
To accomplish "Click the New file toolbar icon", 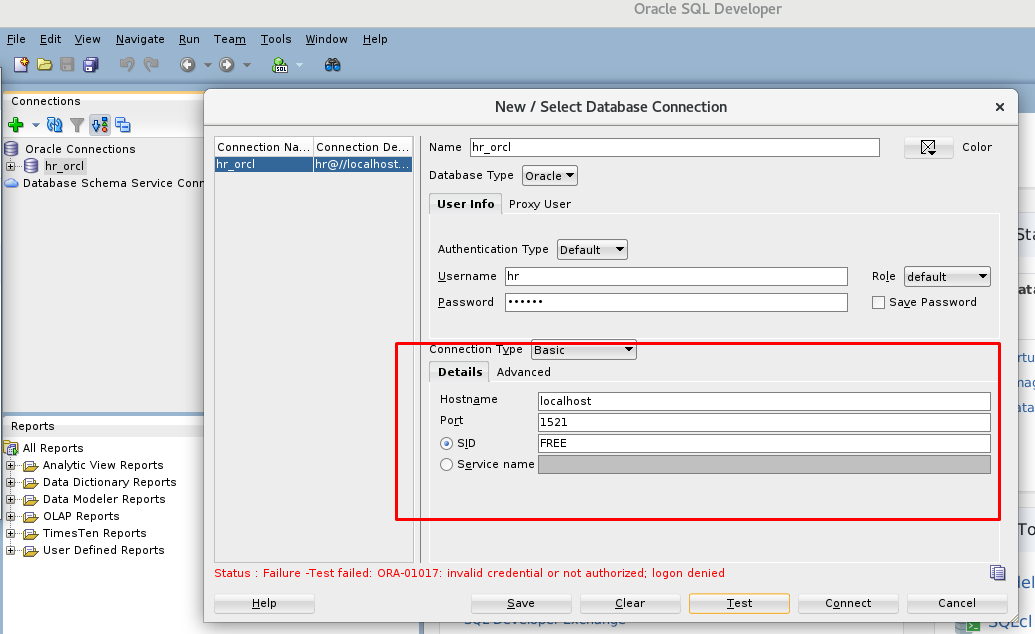I will [21, 64].
